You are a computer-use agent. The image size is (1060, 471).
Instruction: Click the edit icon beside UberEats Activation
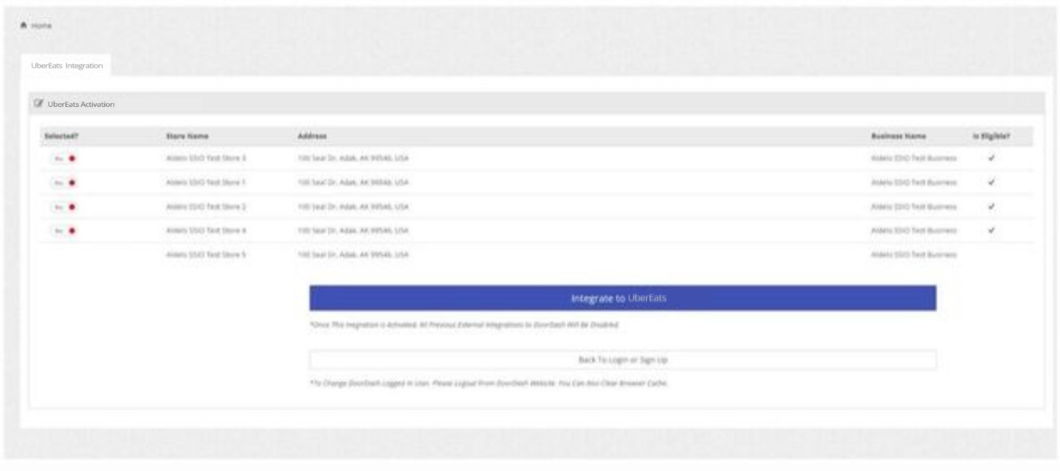pos(38,105)
